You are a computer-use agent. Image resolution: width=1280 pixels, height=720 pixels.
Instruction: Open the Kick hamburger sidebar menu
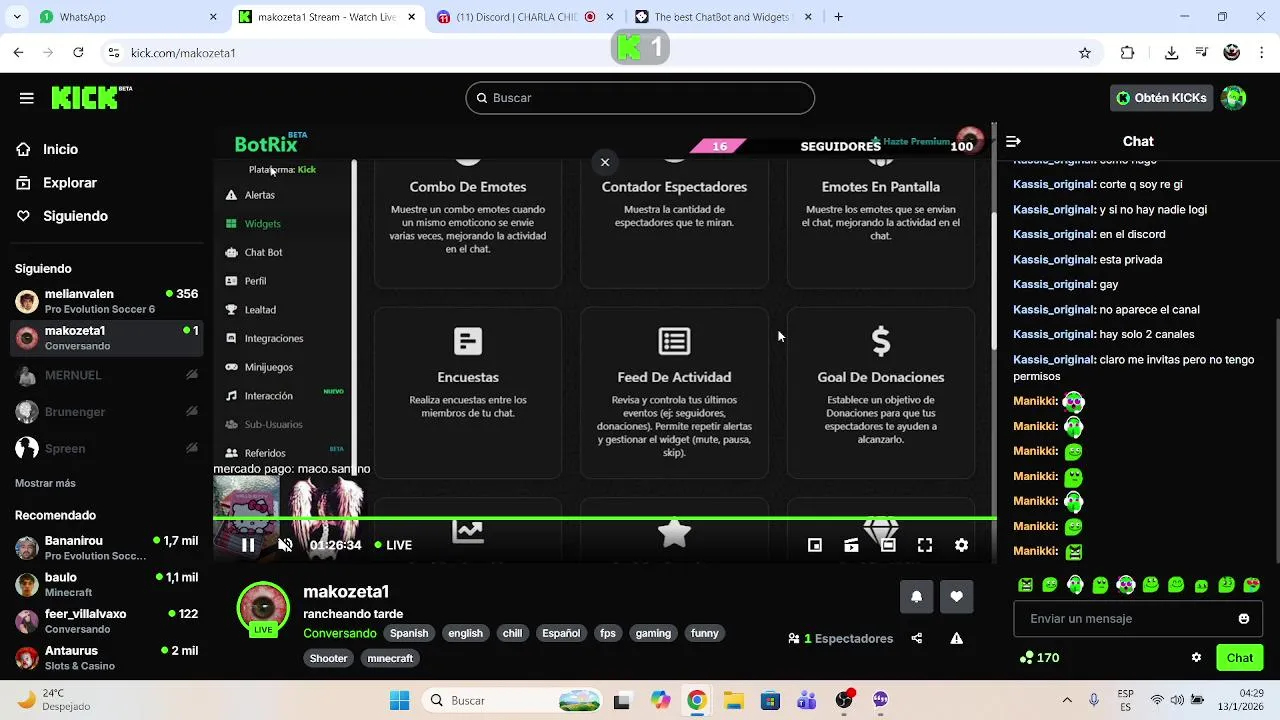tap(27, 98)
